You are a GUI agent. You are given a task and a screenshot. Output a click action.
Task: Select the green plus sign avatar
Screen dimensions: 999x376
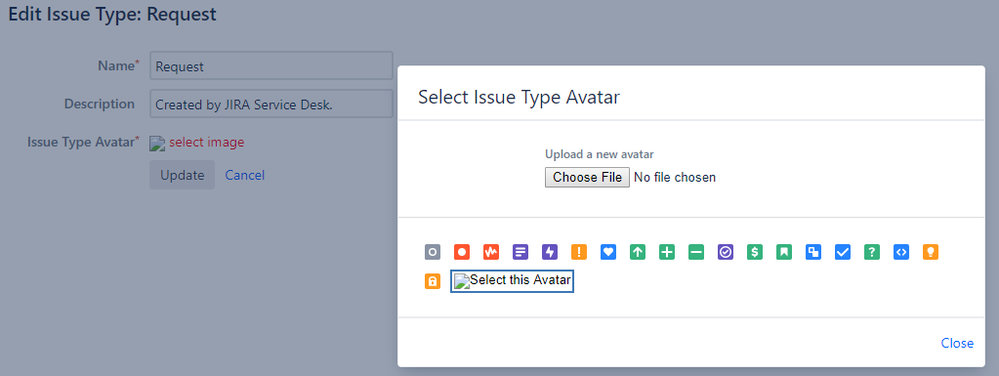(667, 252)
